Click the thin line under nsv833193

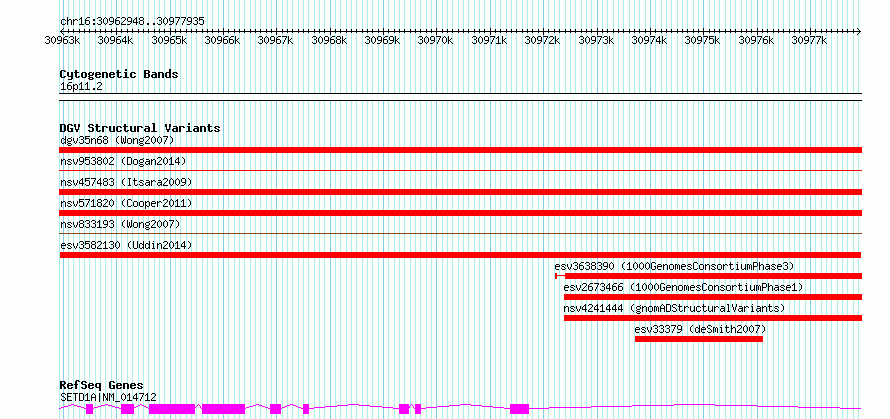(x=461, y=233)
